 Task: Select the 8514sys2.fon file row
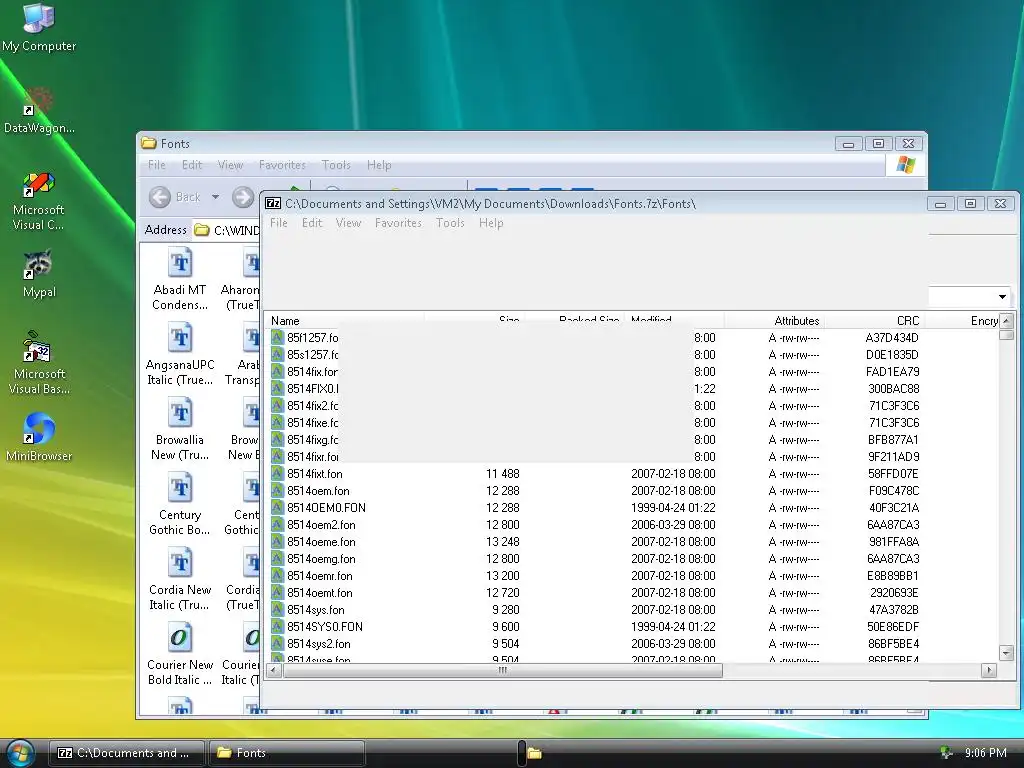632,643
